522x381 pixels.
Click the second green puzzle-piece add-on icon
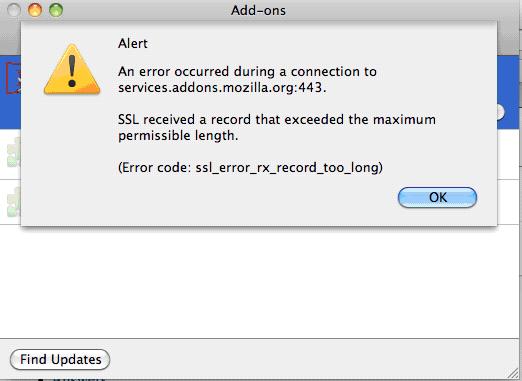14,202
